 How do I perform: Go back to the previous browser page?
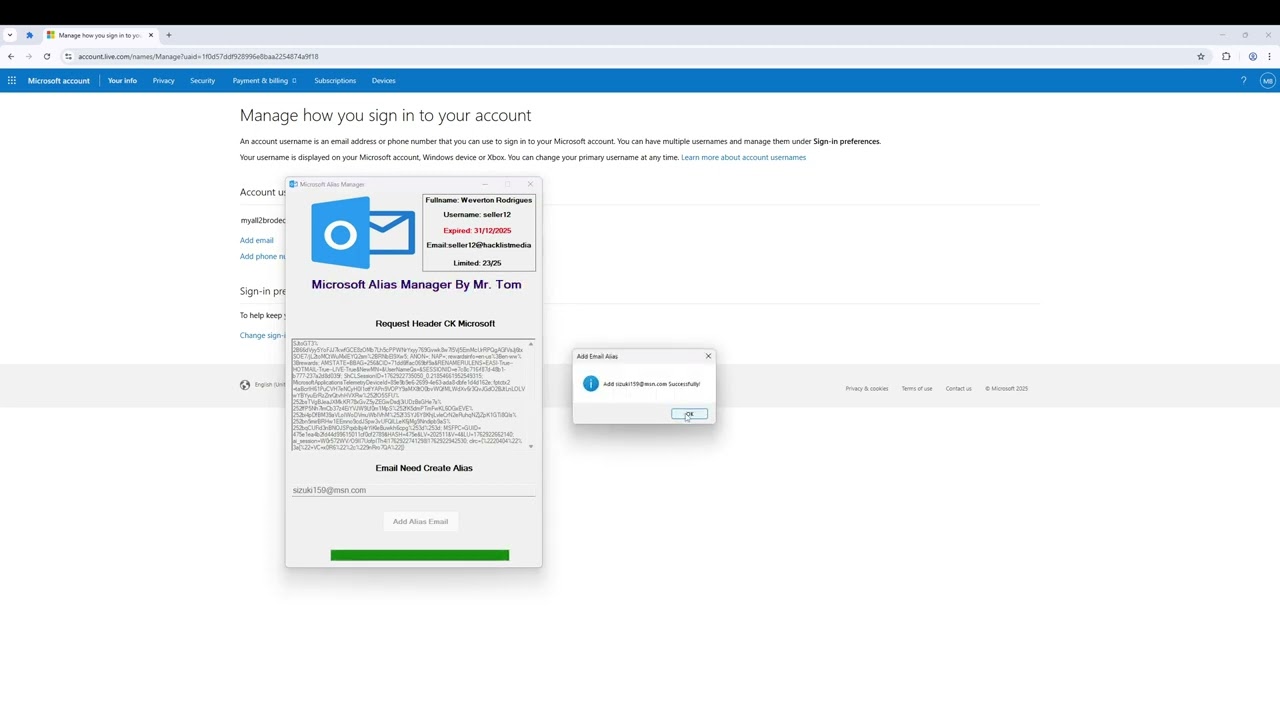(11, 56)
